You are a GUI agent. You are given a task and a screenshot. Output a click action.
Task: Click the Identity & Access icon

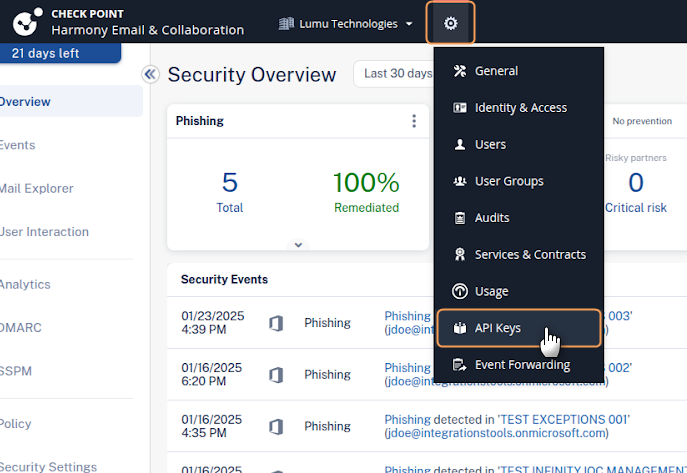[x=460, y=108]
